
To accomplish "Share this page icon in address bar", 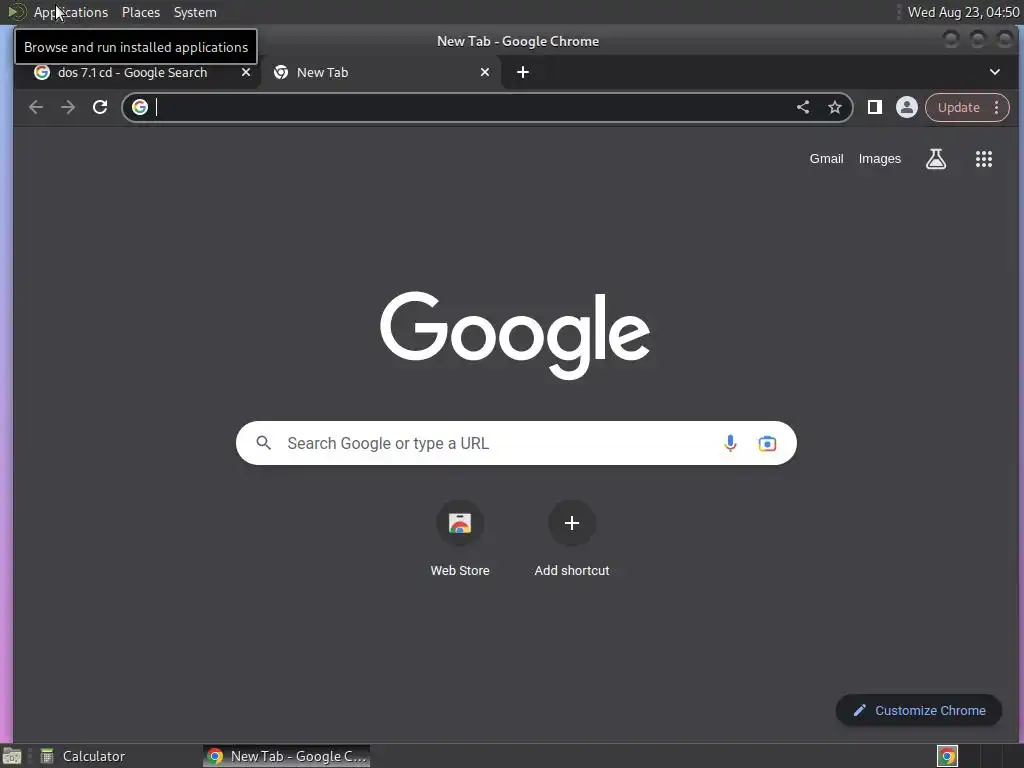I will (803, 107).
